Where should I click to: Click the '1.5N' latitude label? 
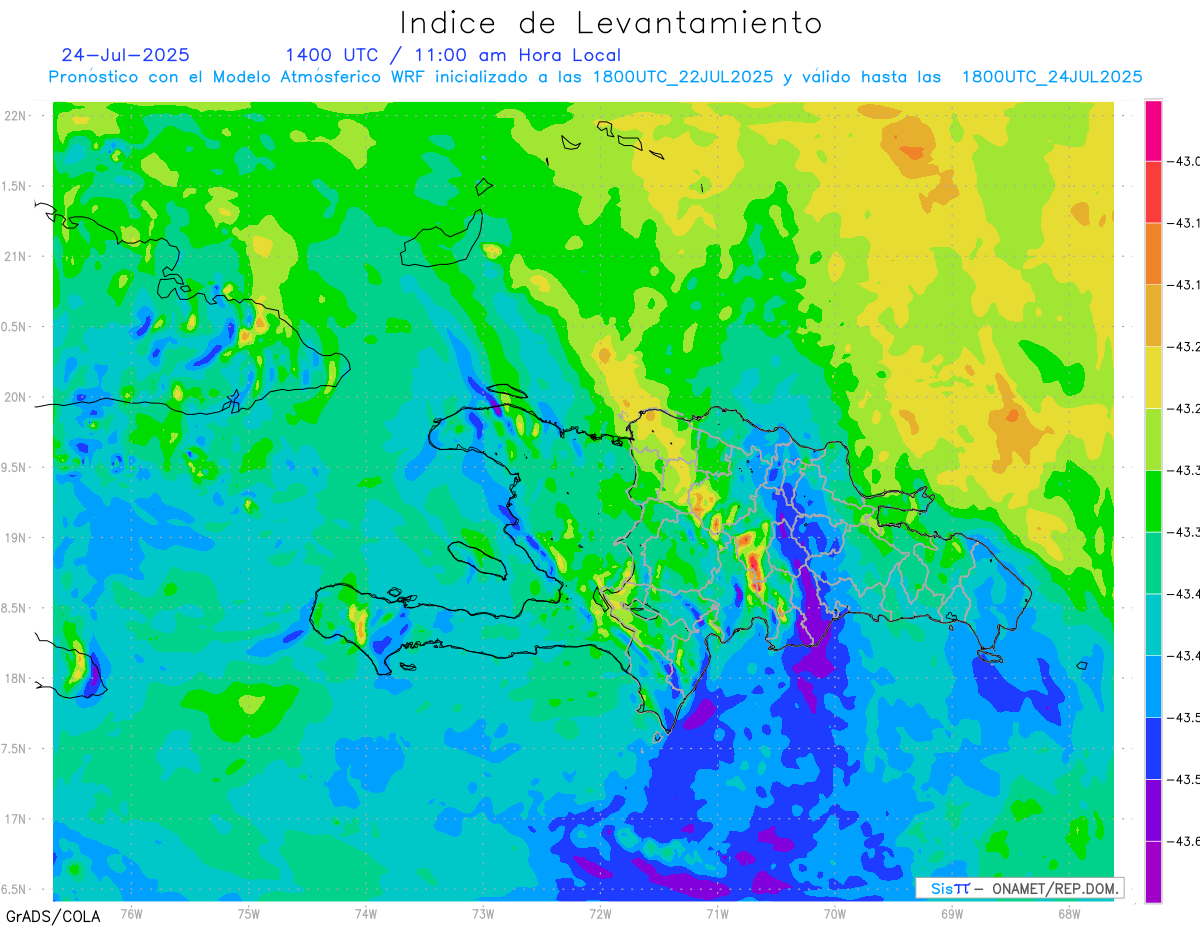point(15,187)
